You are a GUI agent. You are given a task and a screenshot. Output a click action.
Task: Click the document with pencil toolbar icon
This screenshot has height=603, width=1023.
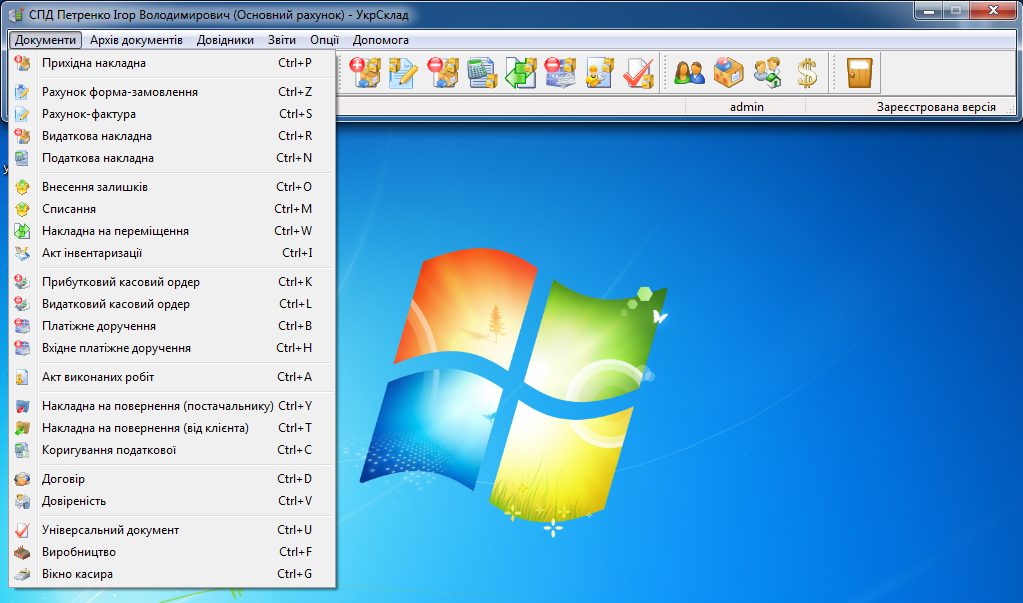[402, 73]
